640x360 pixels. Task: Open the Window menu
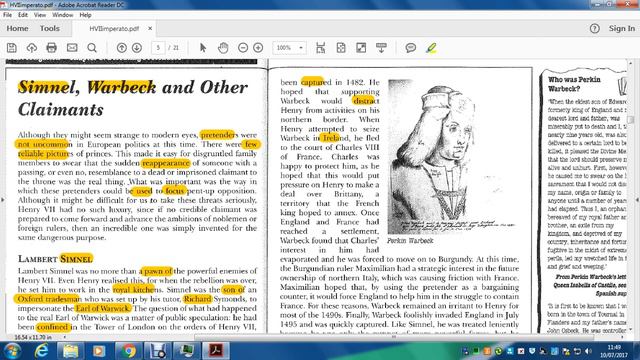(x=62, y=15)
